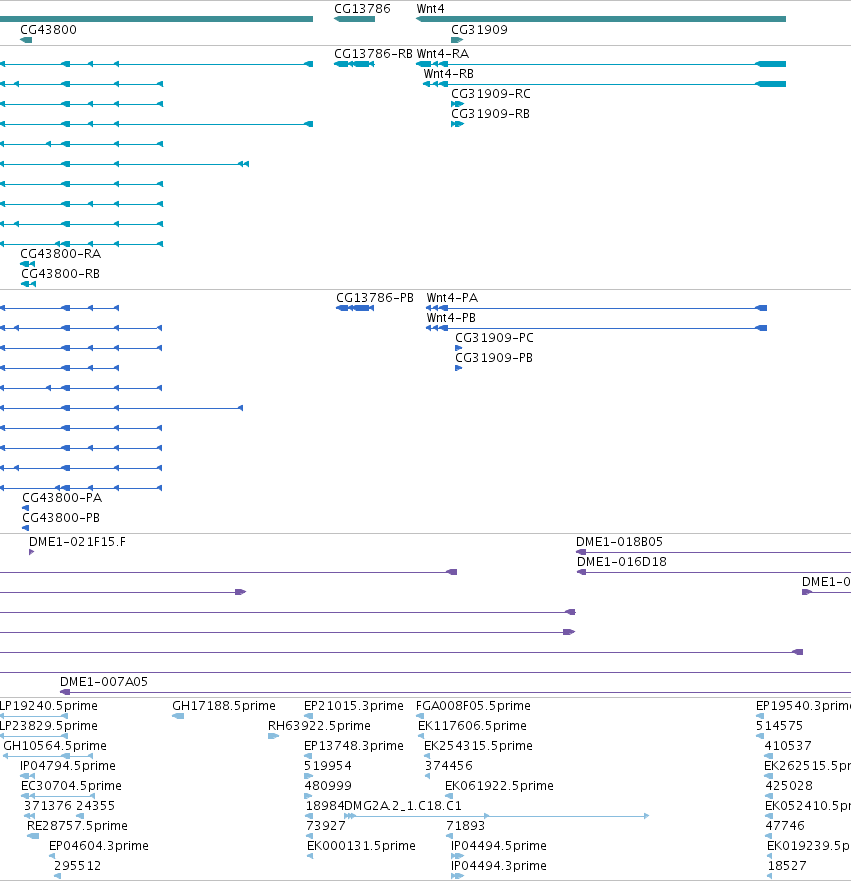Click the CG13786-PB protein feature
Image resolution: width=851 pixels, height=881 pixels.
[x=355, y=308]
